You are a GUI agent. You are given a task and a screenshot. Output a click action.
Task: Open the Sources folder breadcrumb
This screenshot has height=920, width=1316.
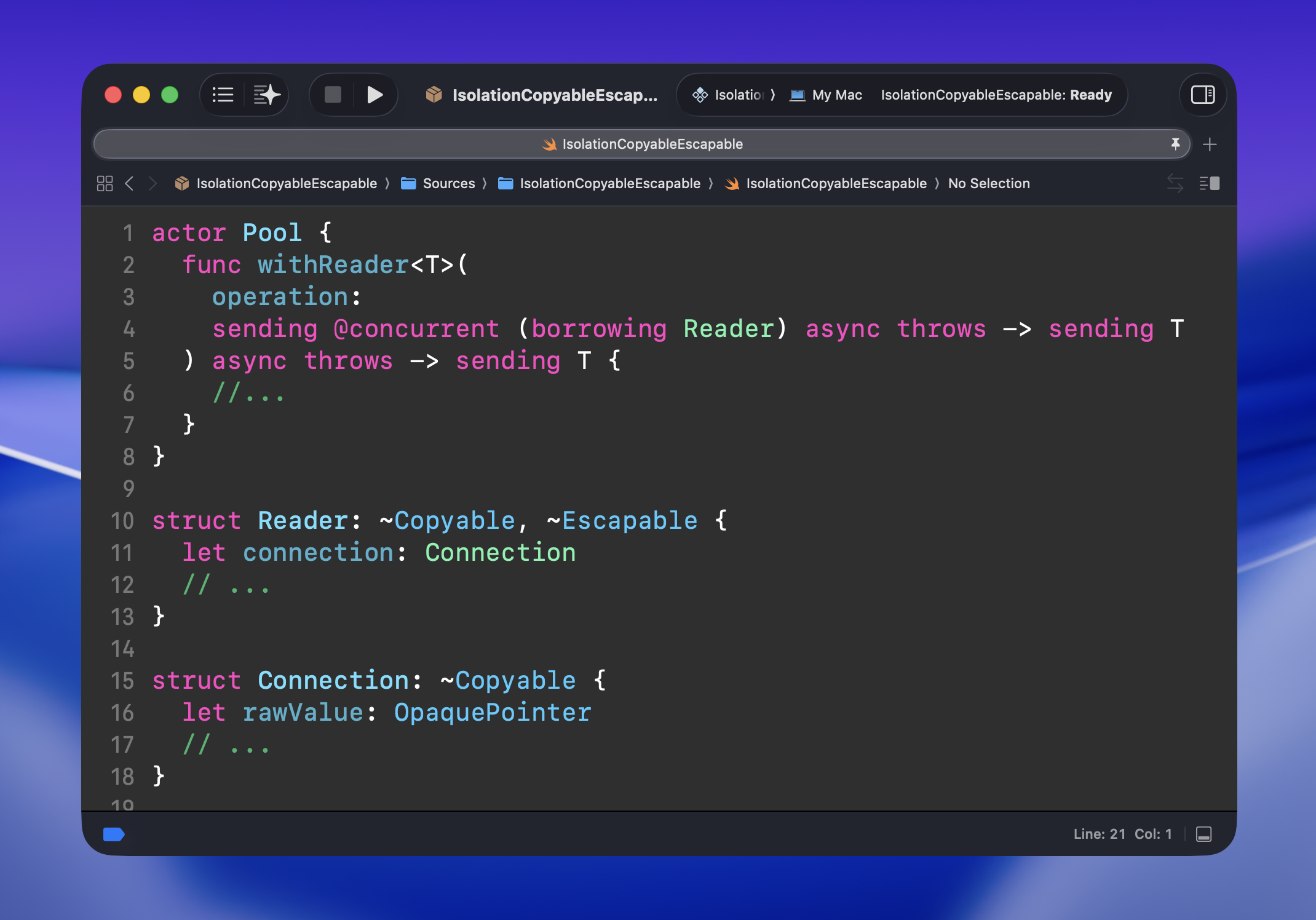coord(448,183)
